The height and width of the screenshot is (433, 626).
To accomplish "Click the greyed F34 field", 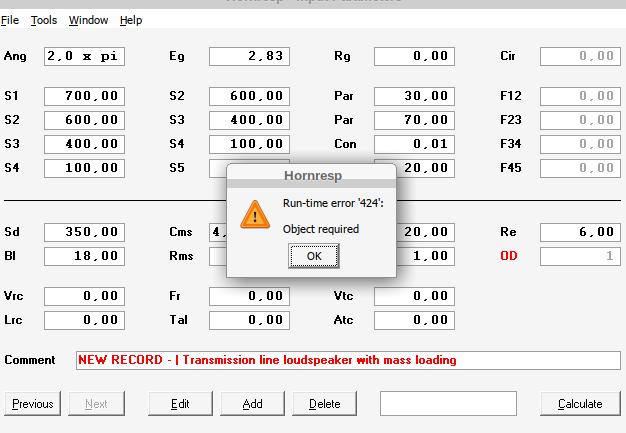I will [580, 144].
